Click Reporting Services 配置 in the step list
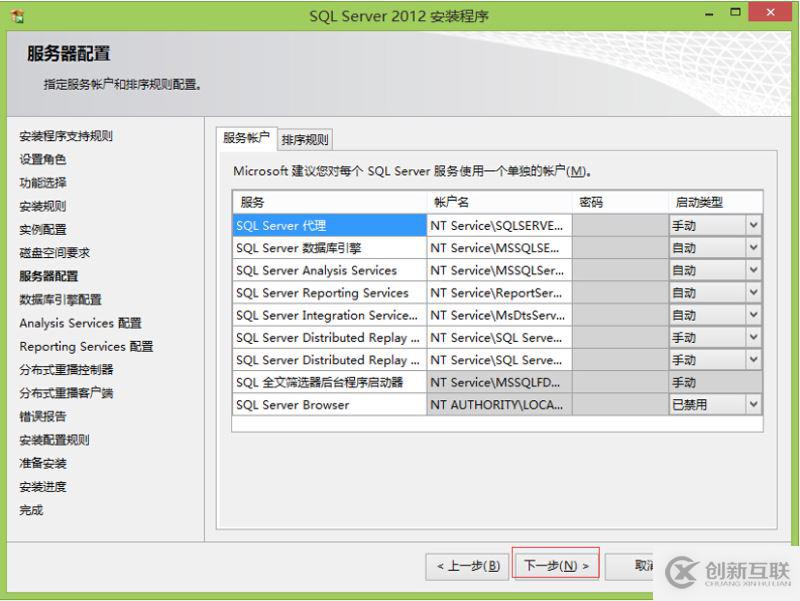The image size is (800, 601). 86,346
